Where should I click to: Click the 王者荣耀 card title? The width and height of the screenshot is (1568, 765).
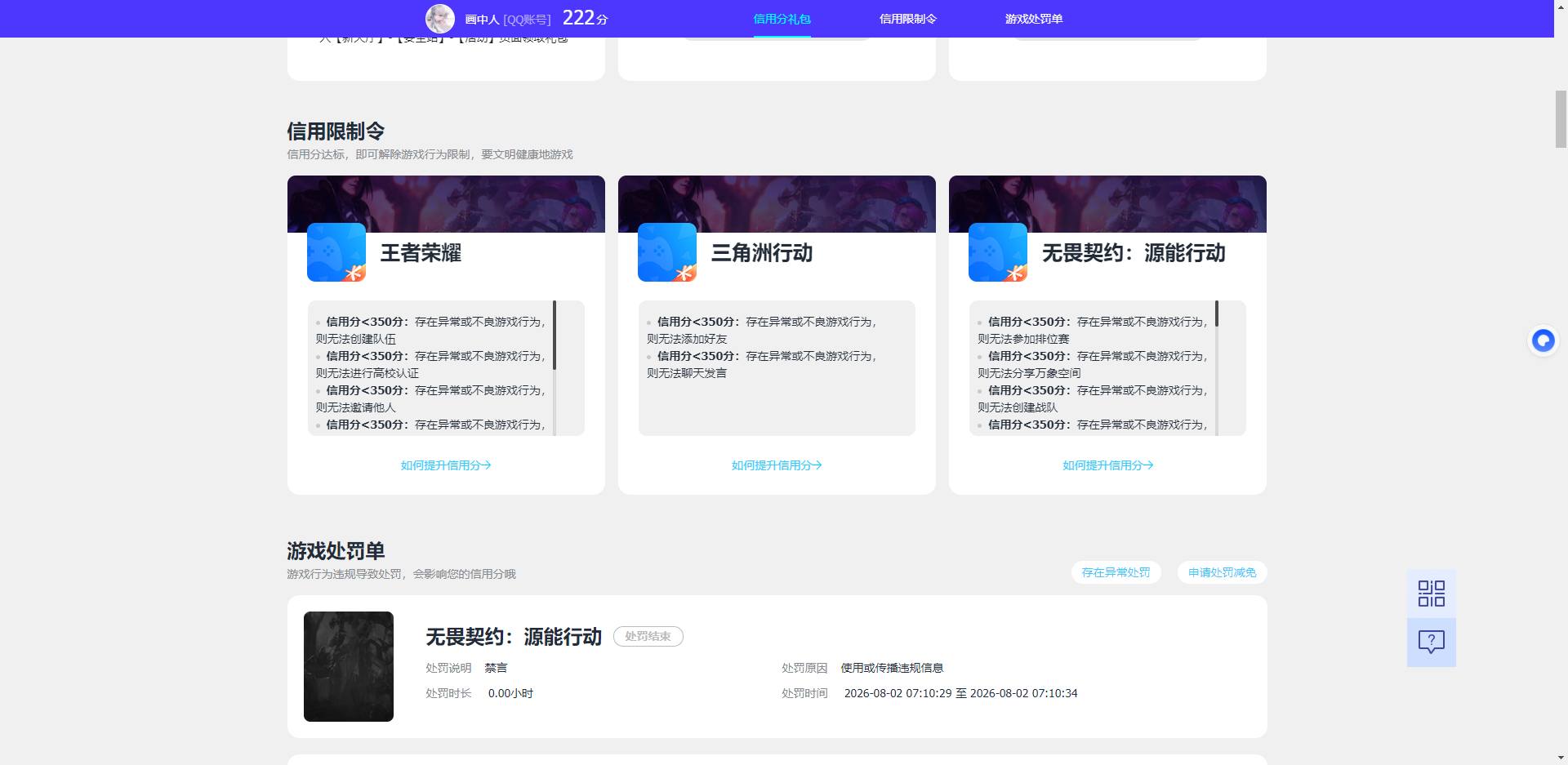(x=421, y=253)
